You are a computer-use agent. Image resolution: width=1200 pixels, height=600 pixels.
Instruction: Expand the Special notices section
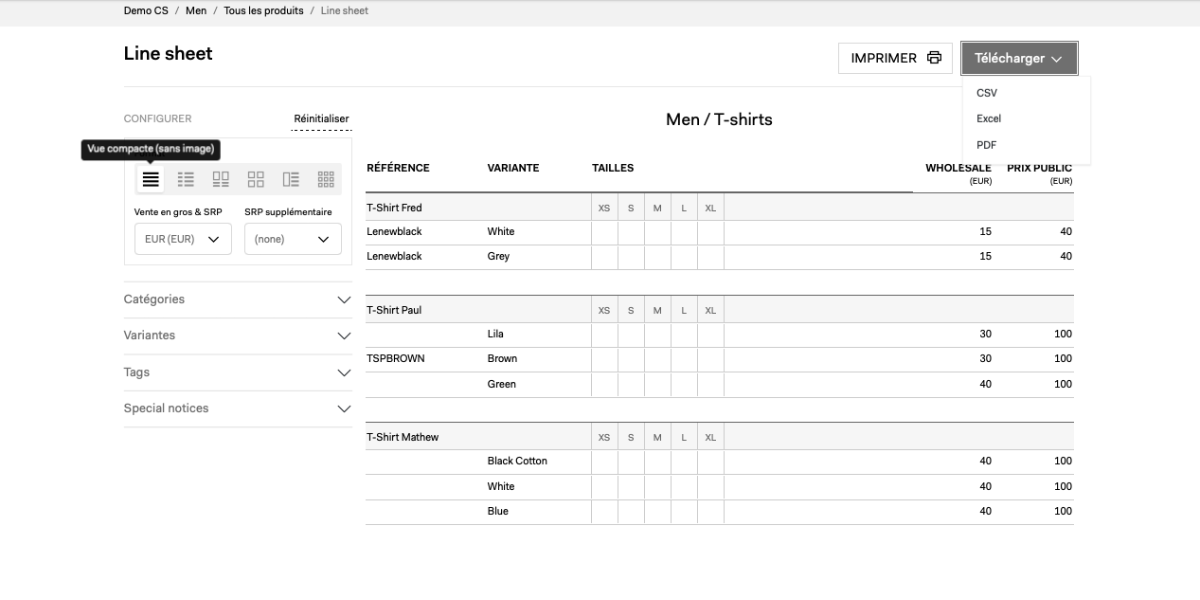pos(237,408)
